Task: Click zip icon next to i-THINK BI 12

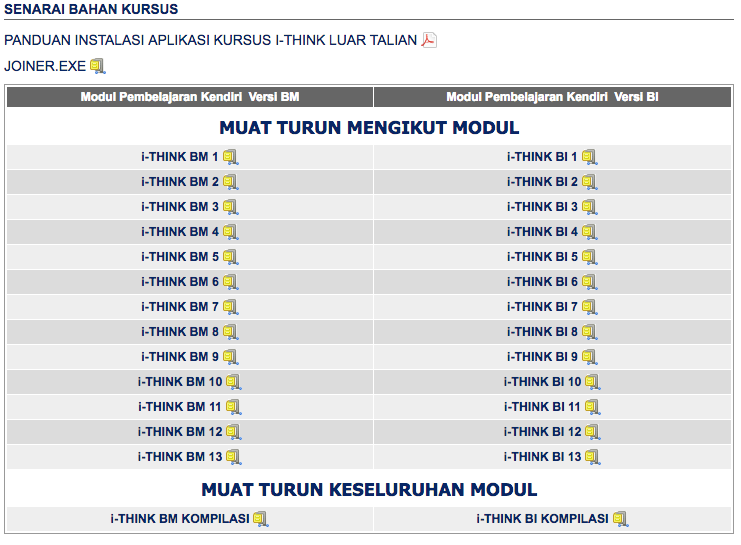Action: coord(593,433)
